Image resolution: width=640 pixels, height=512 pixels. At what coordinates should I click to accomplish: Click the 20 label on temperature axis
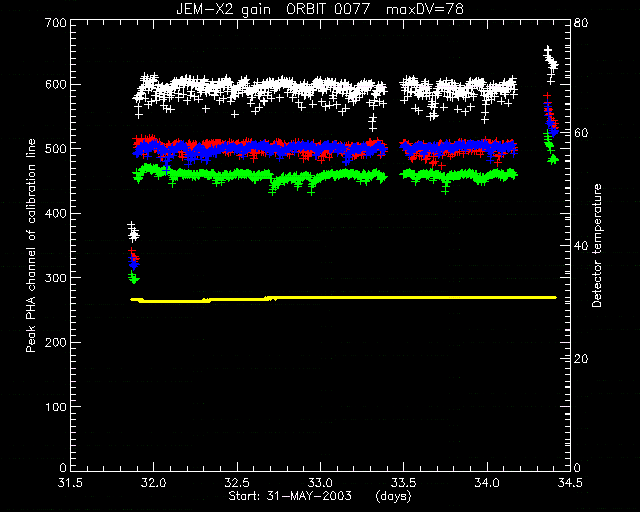(x=581, y=359)
